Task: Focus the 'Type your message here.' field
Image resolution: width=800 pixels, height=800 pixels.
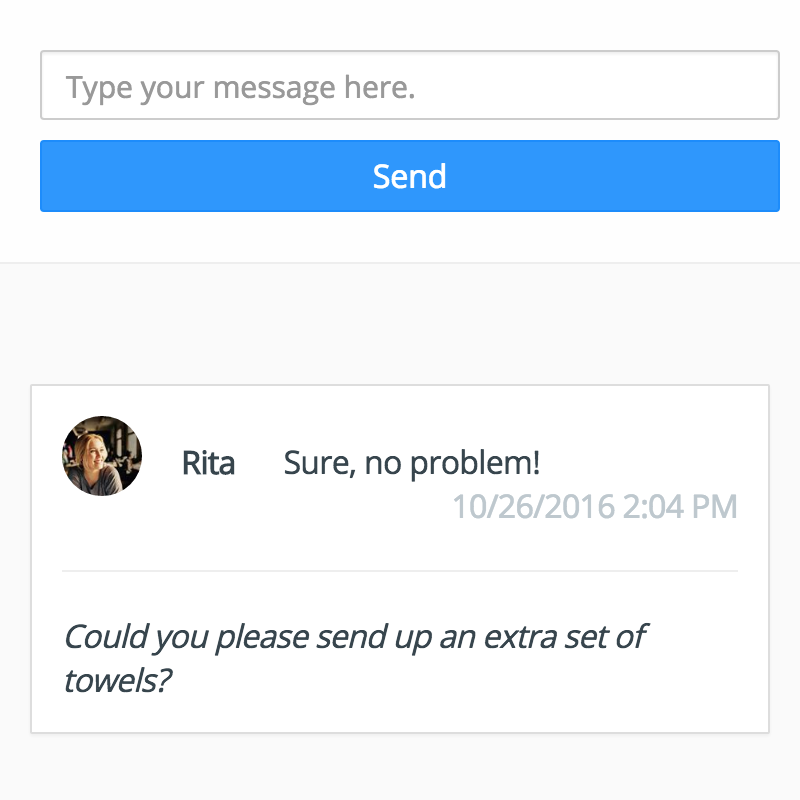Action: click(x=410, y=85)
